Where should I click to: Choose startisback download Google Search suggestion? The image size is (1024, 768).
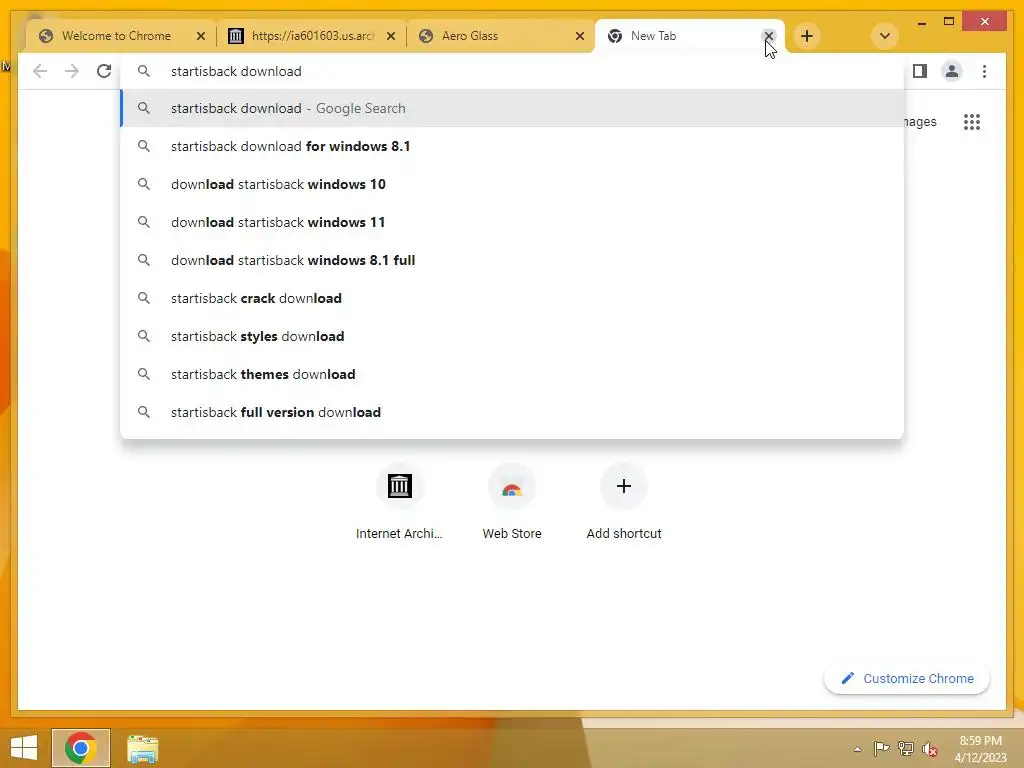click(512, 108)
